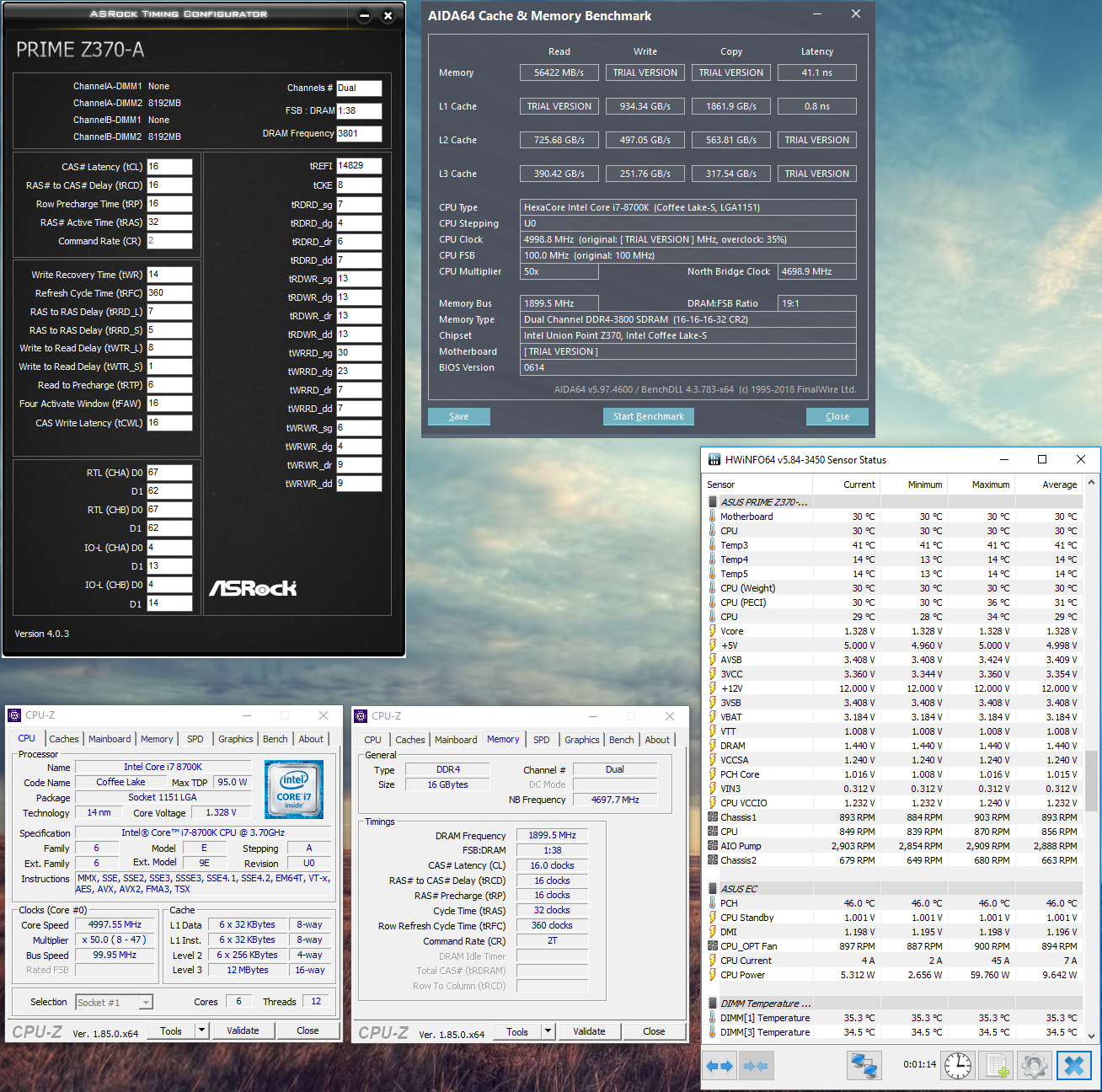Click the Core Speed value 4997.55 MHz
This screenshot has width=1102, height=1092.
pos(115,924)
